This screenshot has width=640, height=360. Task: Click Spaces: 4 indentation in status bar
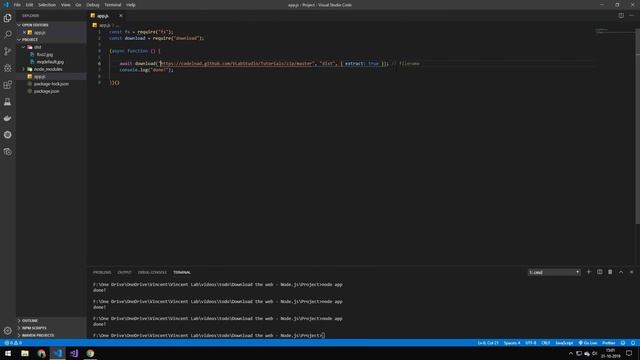pos(512,343)
